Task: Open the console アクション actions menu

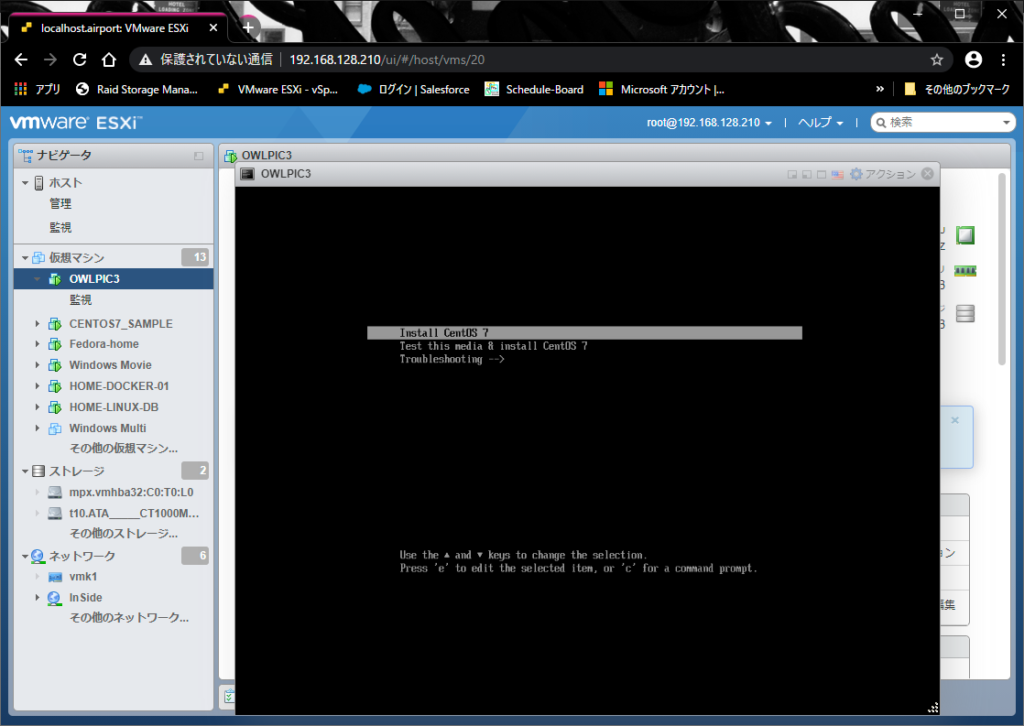Action: click(882, 174)
